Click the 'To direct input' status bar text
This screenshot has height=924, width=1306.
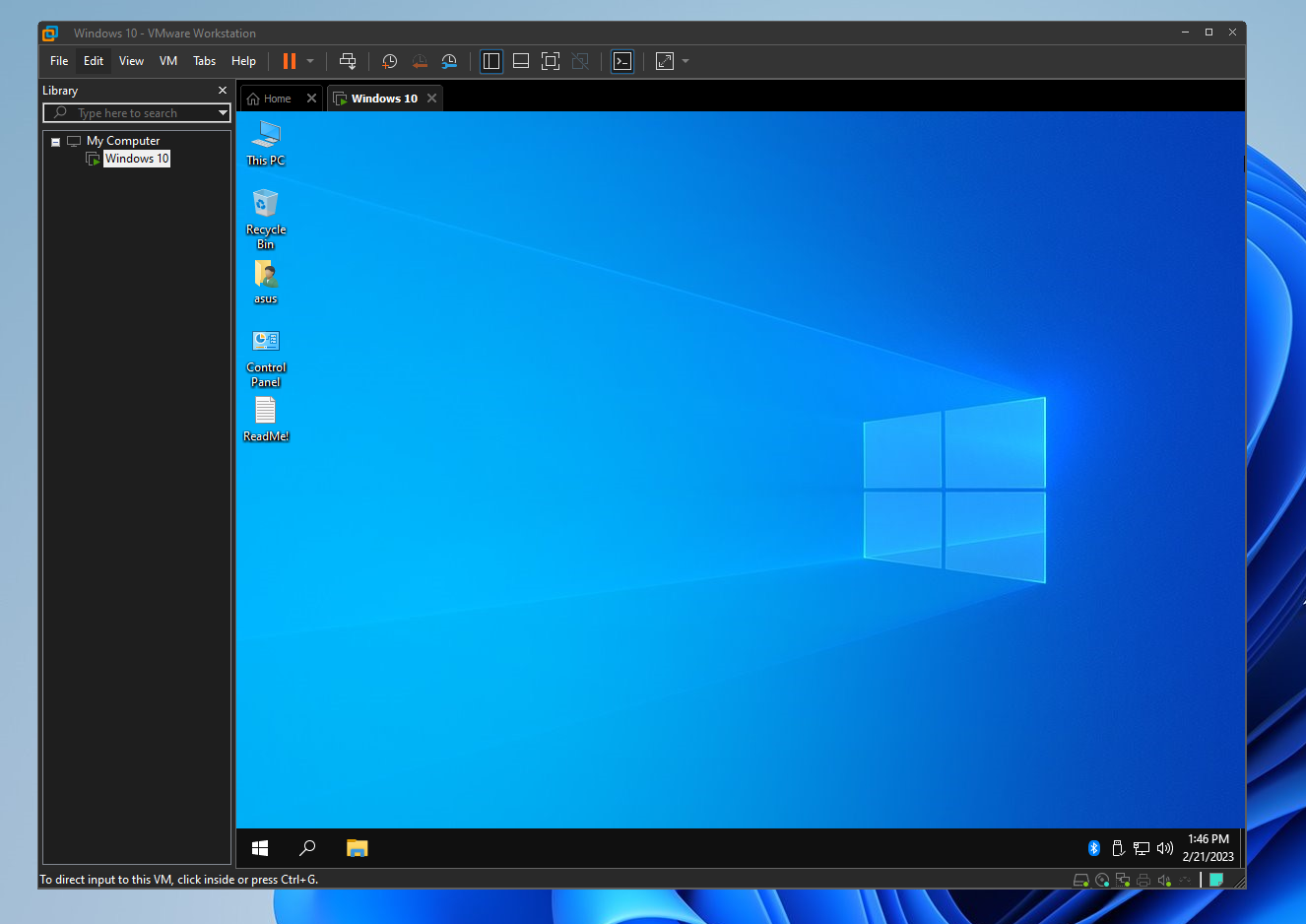pos(179,880)
